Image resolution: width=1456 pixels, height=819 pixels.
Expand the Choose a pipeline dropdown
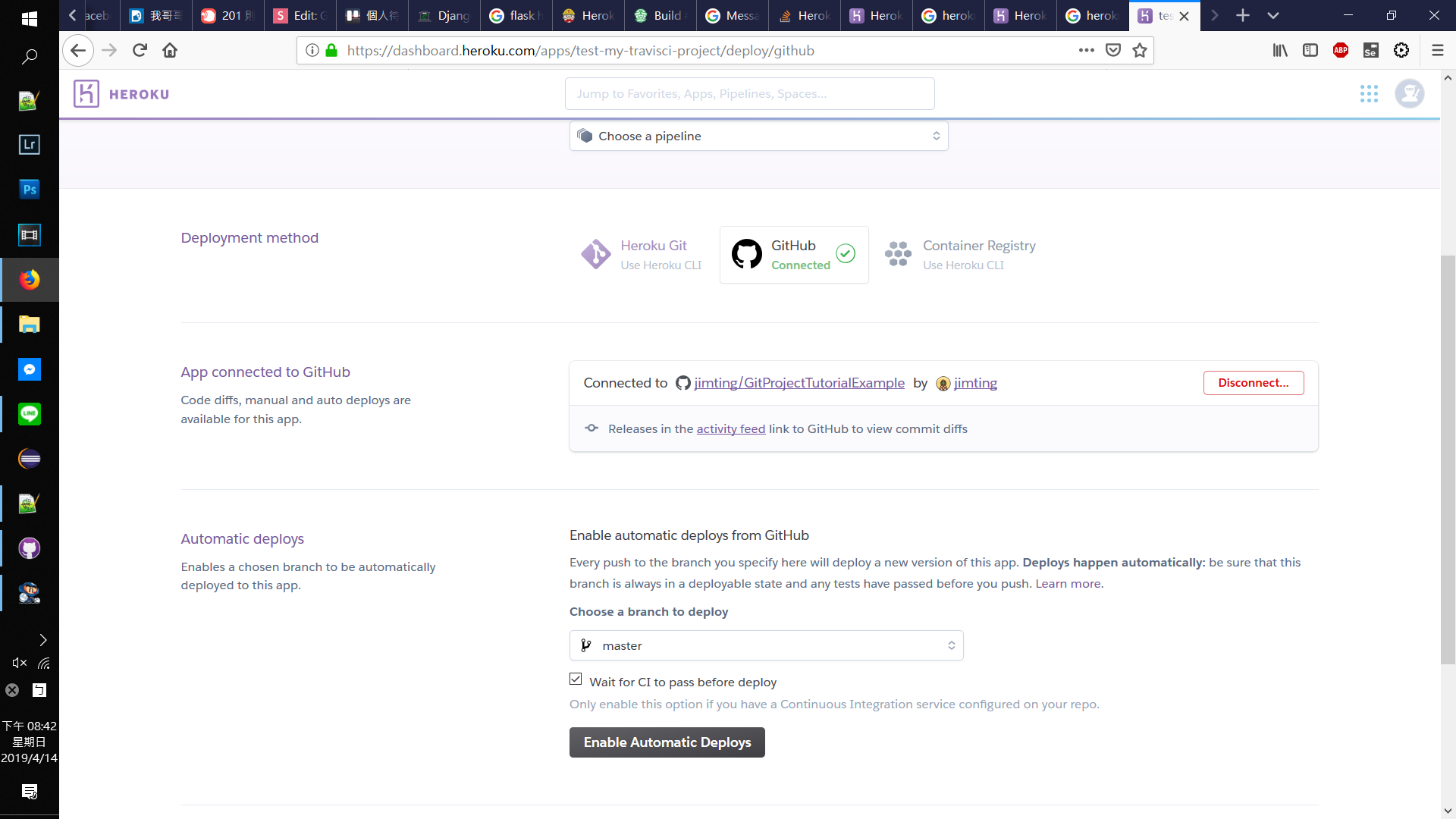[x=758, y=136]
